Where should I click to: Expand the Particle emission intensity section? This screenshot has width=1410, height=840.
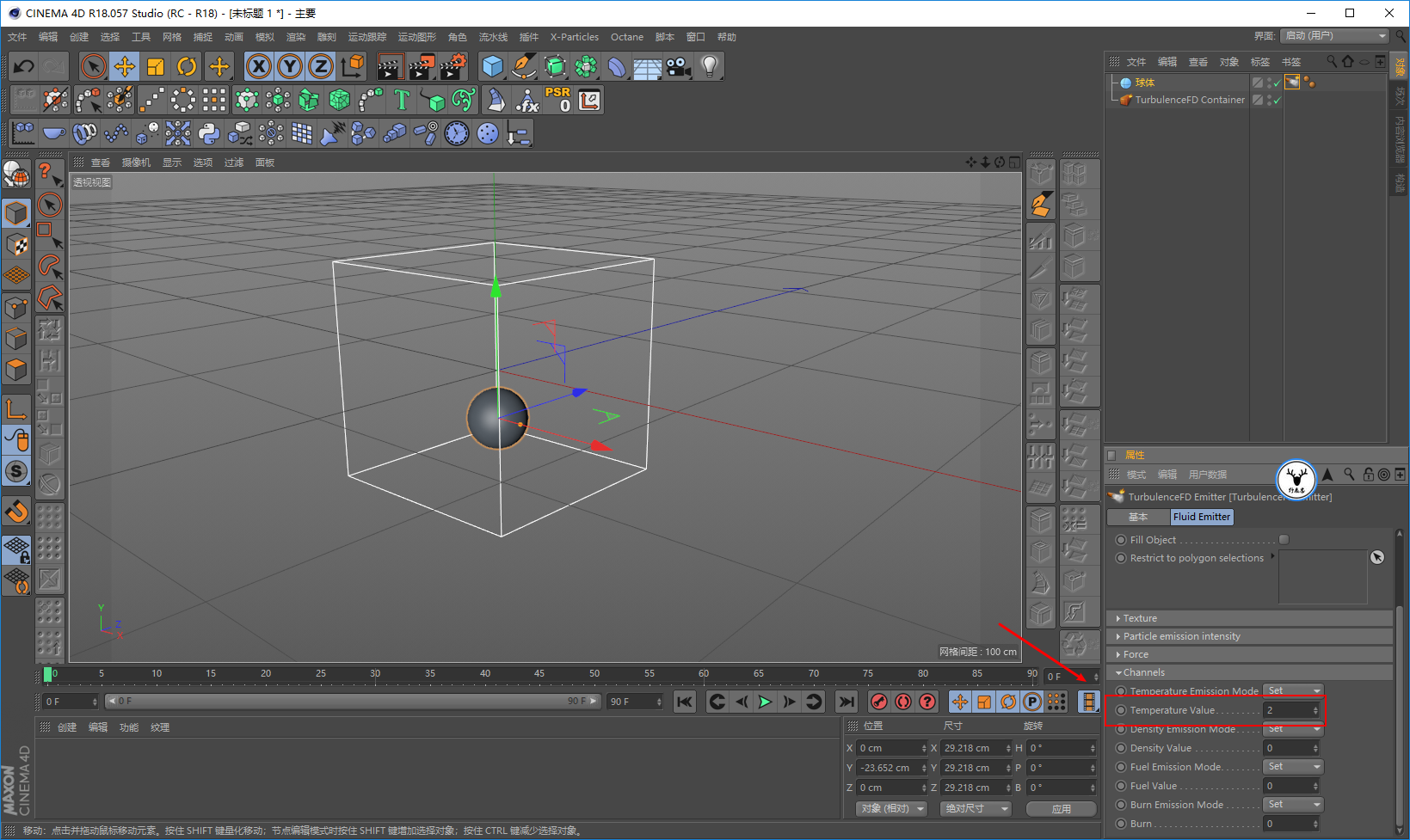1249,636
